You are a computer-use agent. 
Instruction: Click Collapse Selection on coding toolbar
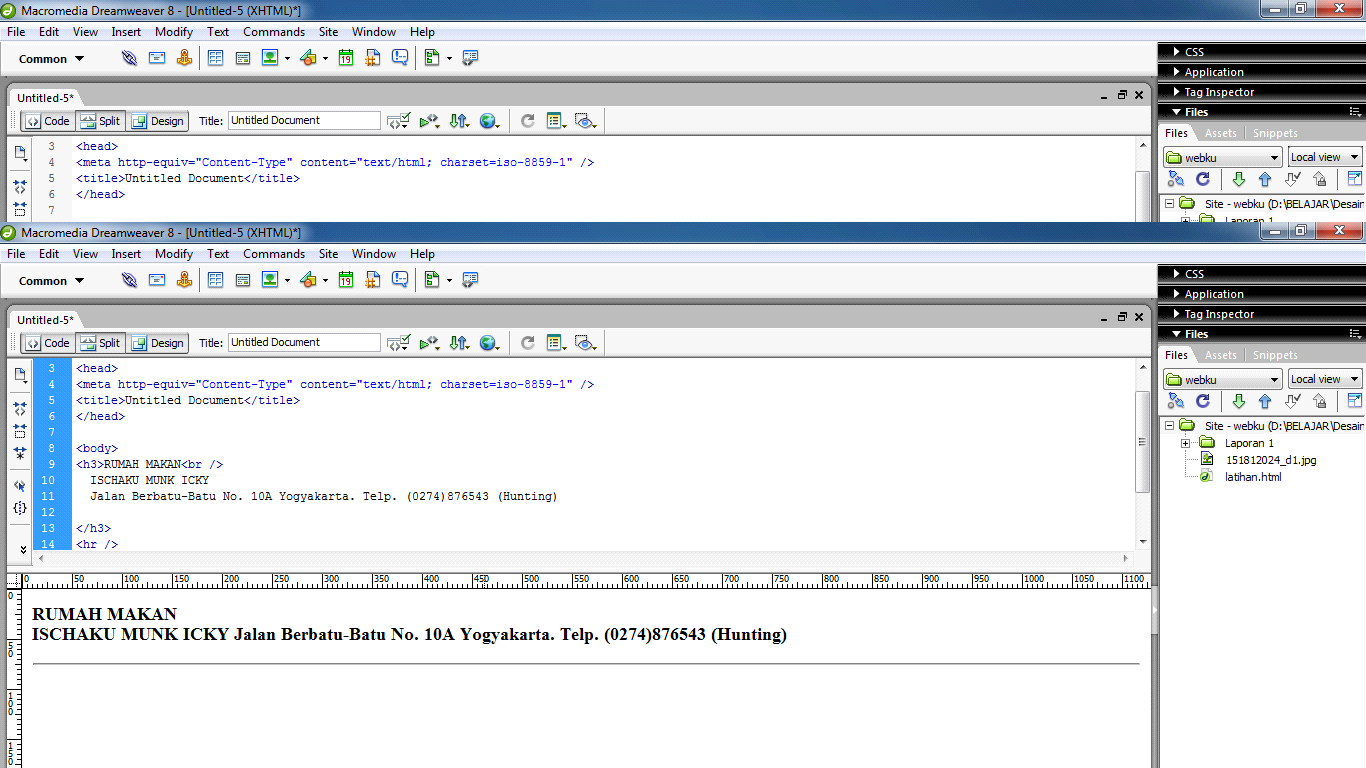[x=20, y=431]
